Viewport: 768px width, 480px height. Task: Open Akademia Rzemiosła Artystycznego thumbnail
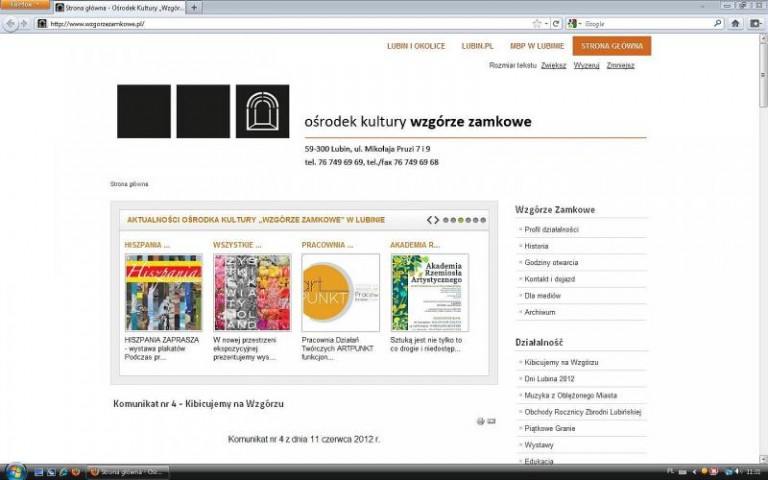coord(430,292)
